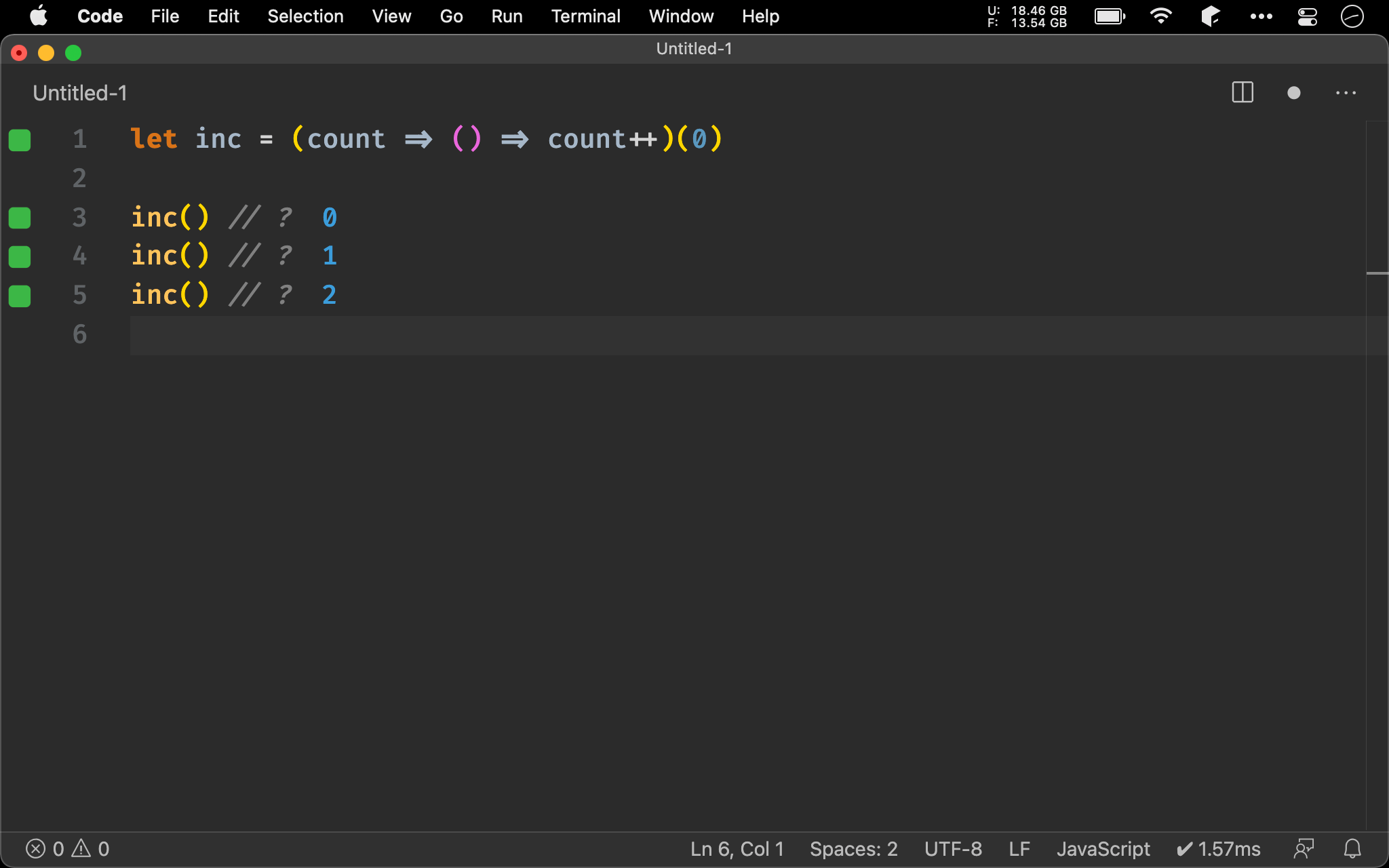Enable the green breakpoint on line 3
The width and height of the screenshot is (1389, 868).
(19, 216)
